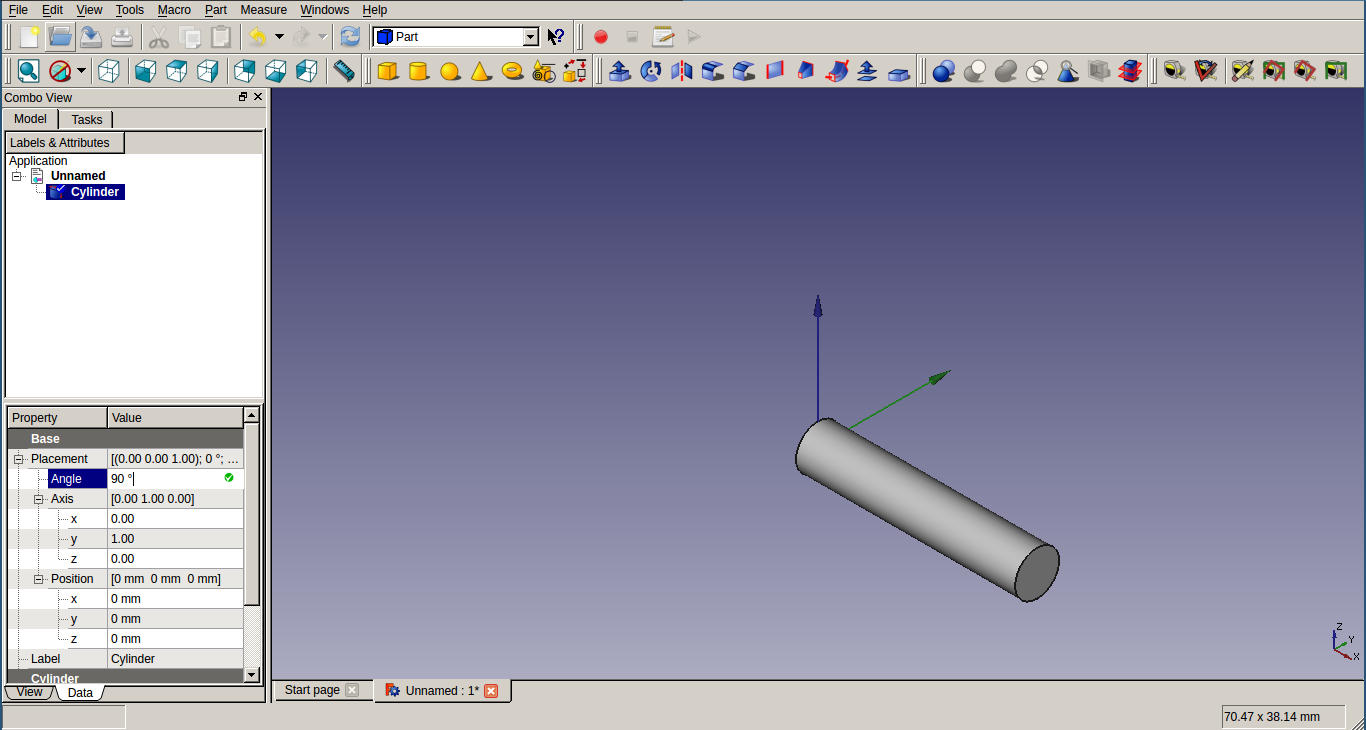Open the Macro menu
The height and width of the screenshot is (730, 1366).
pyautogui.click(x=174, y=10)
